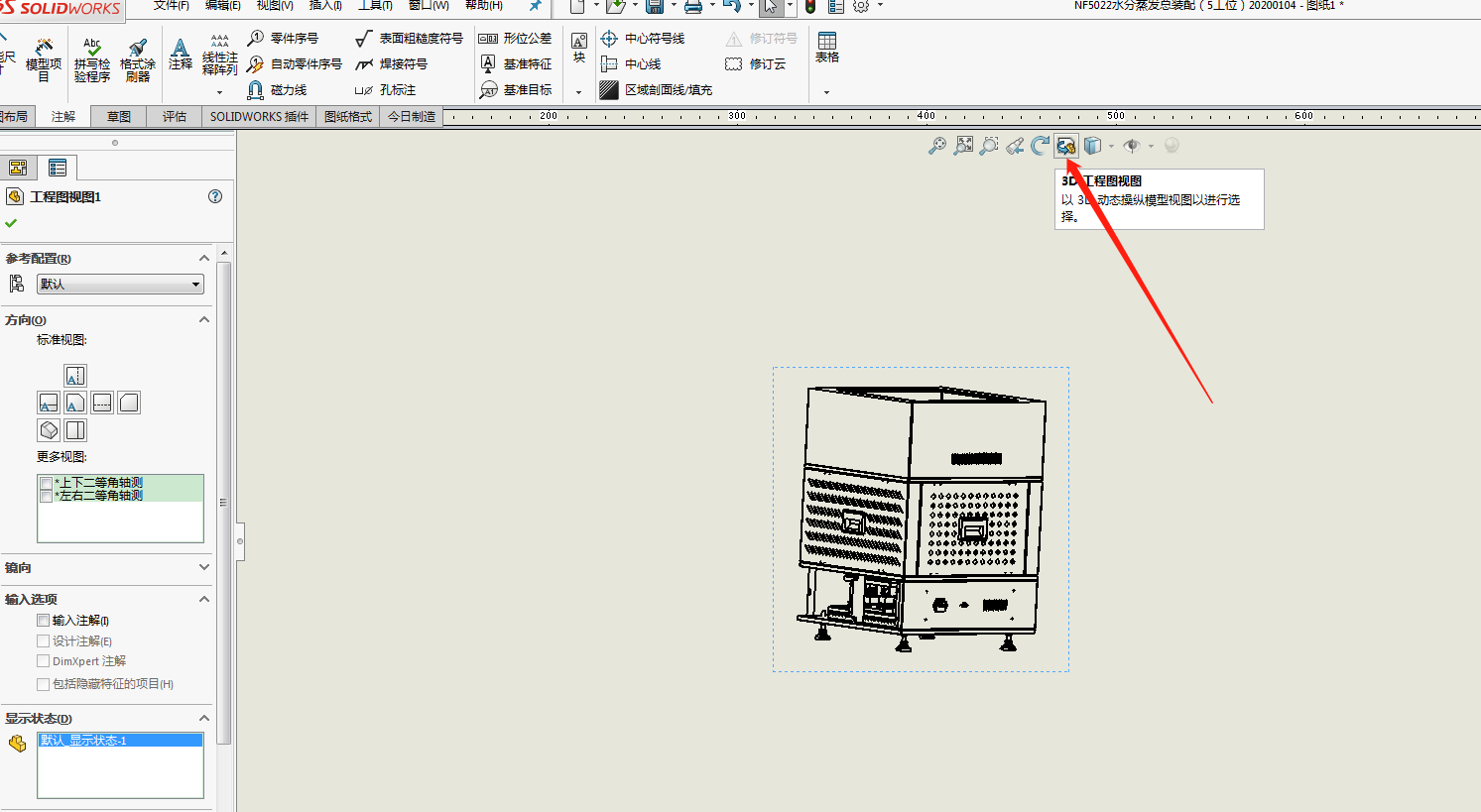Select the 格式涂刷器 format painter
This screenshot has height=812, width=1481.
[138, 60]
